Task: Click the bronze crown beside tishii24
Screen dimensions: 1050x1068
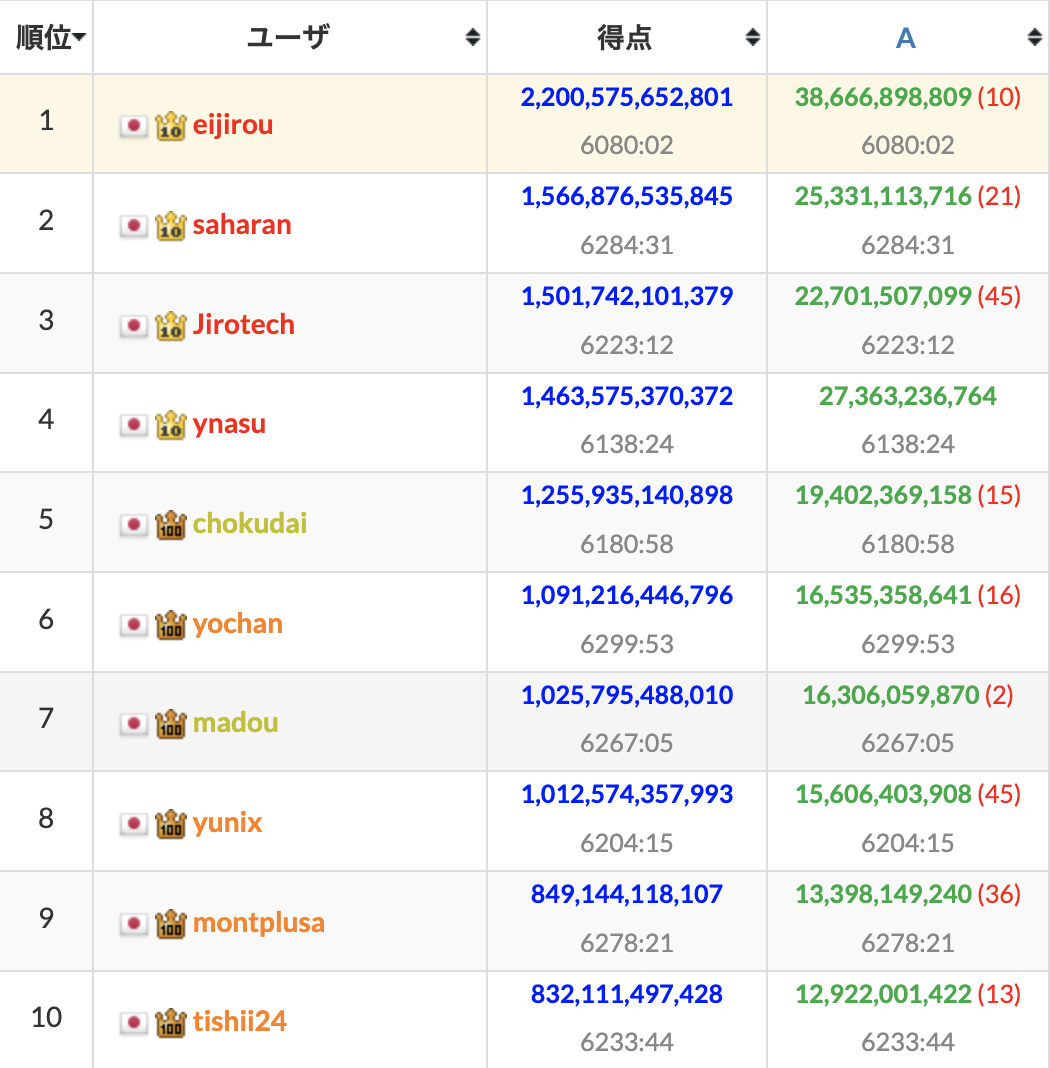Action: click(x=170, y=1022)
